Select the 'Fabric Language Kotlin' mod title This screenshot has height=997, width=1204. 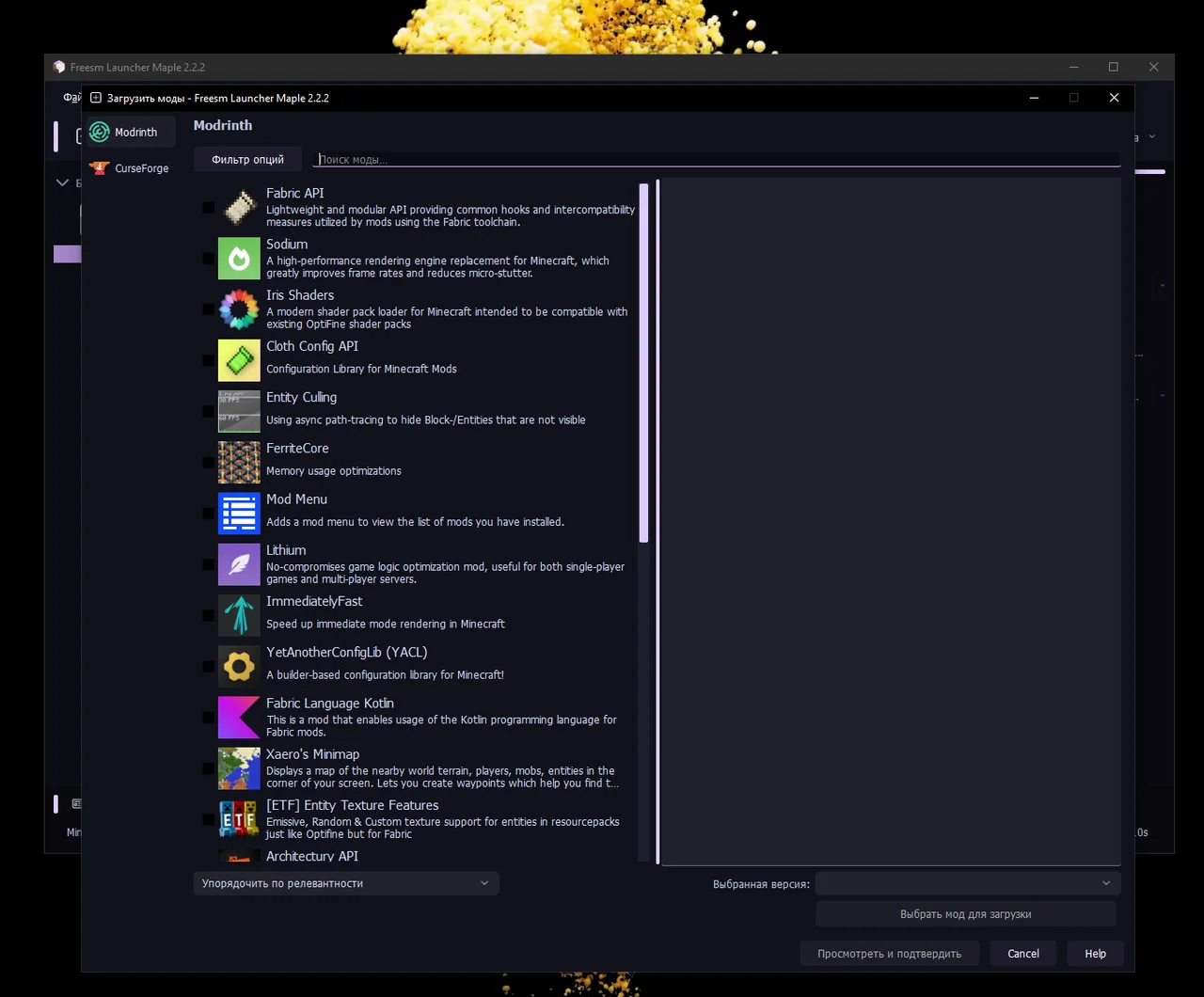[x=330, y=703]
